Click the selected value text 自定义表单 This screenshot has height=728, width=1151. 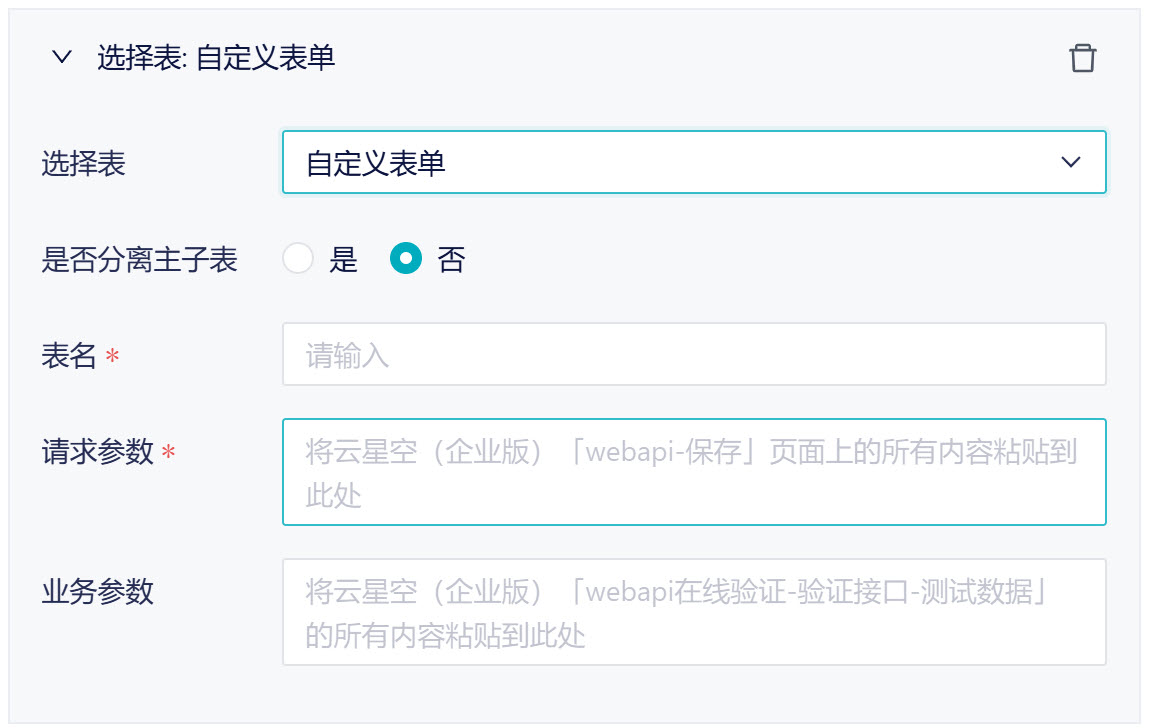[376, 163]
